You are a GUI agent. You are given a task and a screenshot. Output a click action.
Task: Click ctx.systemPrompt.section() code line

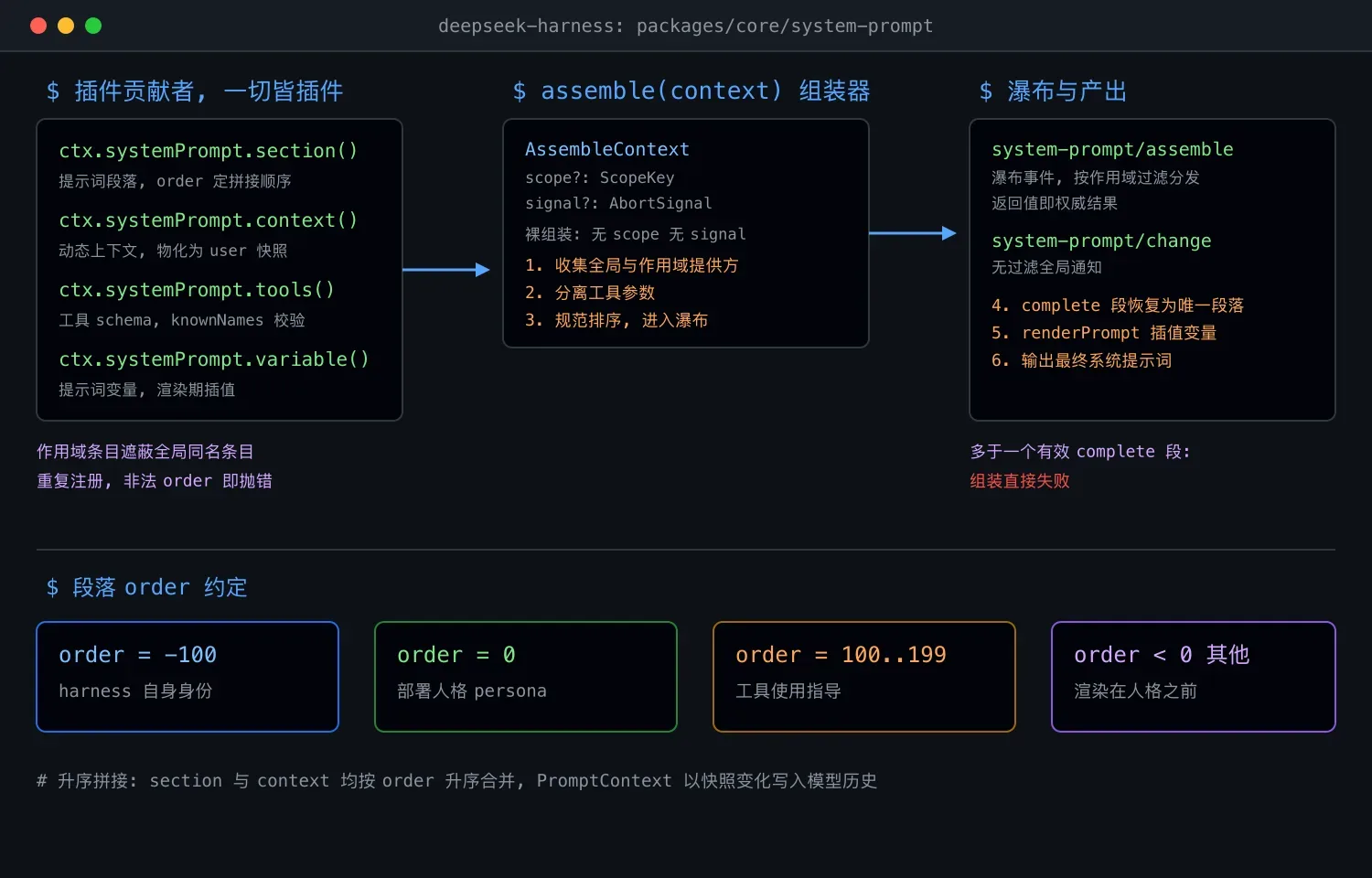(209, 150)
